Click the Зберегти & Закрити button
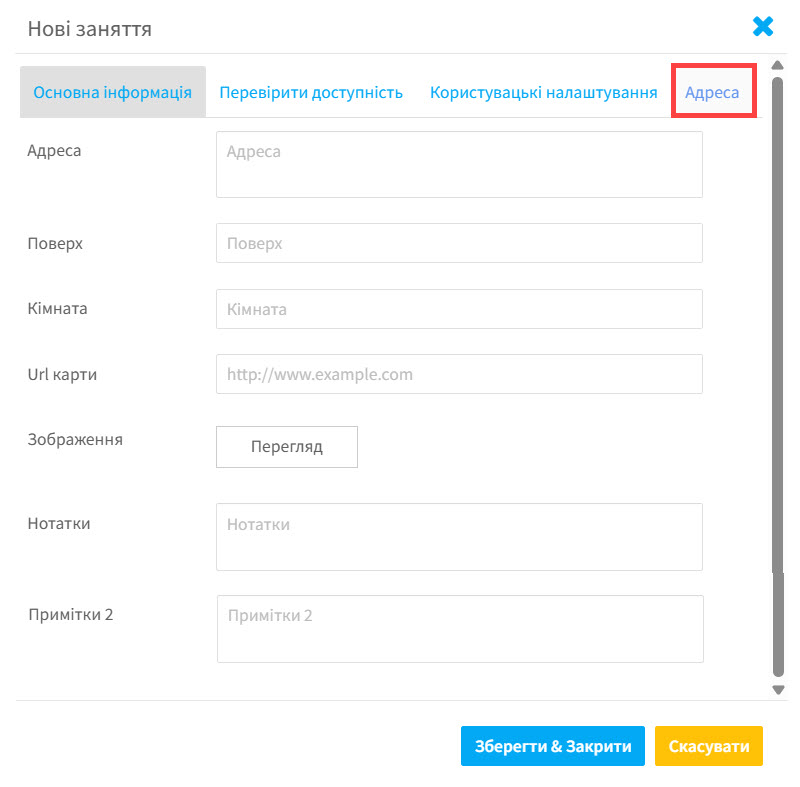This screenshot has height=787, width=800. [553, 746]
